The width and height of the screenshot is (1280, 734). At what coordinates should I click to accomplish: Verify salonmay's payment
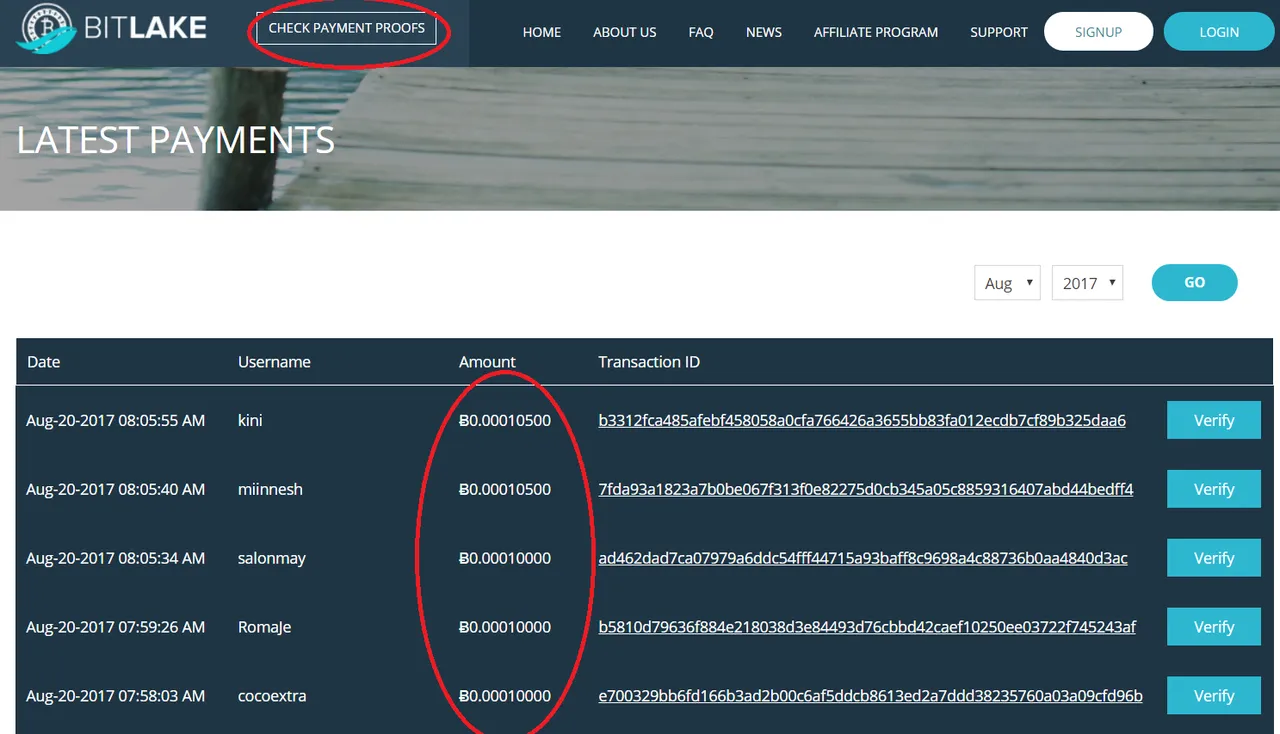tap(1214, 558)
